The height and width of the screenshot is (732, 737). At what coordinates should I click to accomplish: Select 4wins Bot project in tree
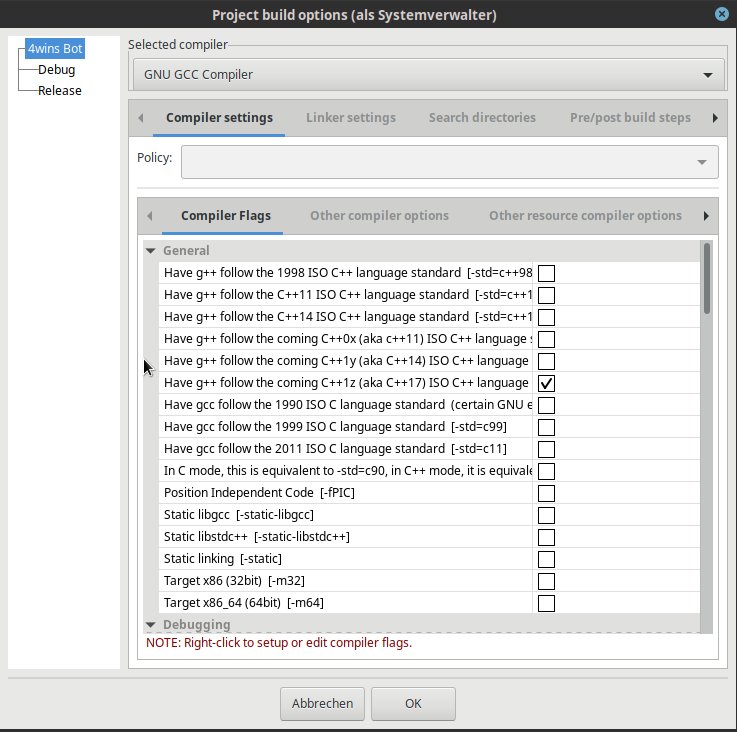pyautogui.click(x=55, y=48)
